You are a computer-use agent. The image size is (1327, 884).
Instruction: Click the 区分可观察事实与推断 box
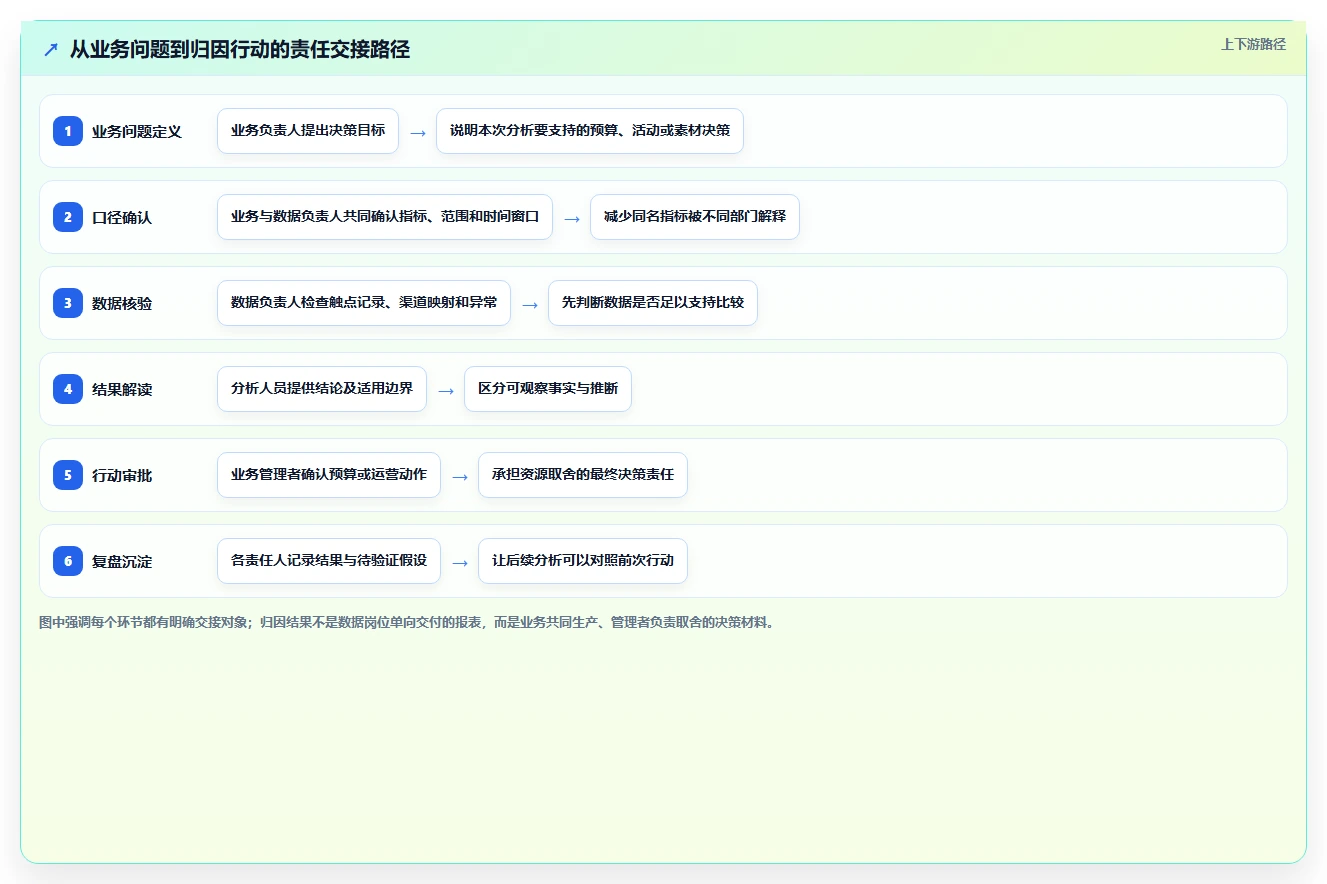click(548, 389)
